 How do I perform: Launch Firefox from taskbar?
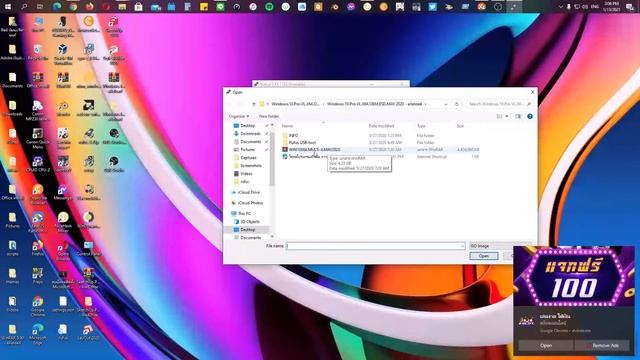[89, 7]
